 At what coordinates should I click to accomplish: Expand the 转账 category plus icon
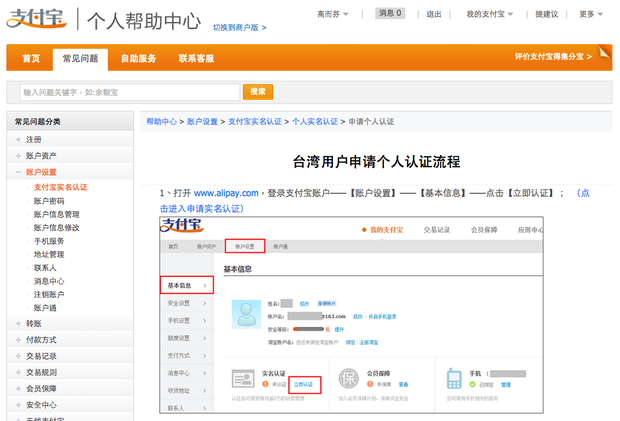point(18,323)
